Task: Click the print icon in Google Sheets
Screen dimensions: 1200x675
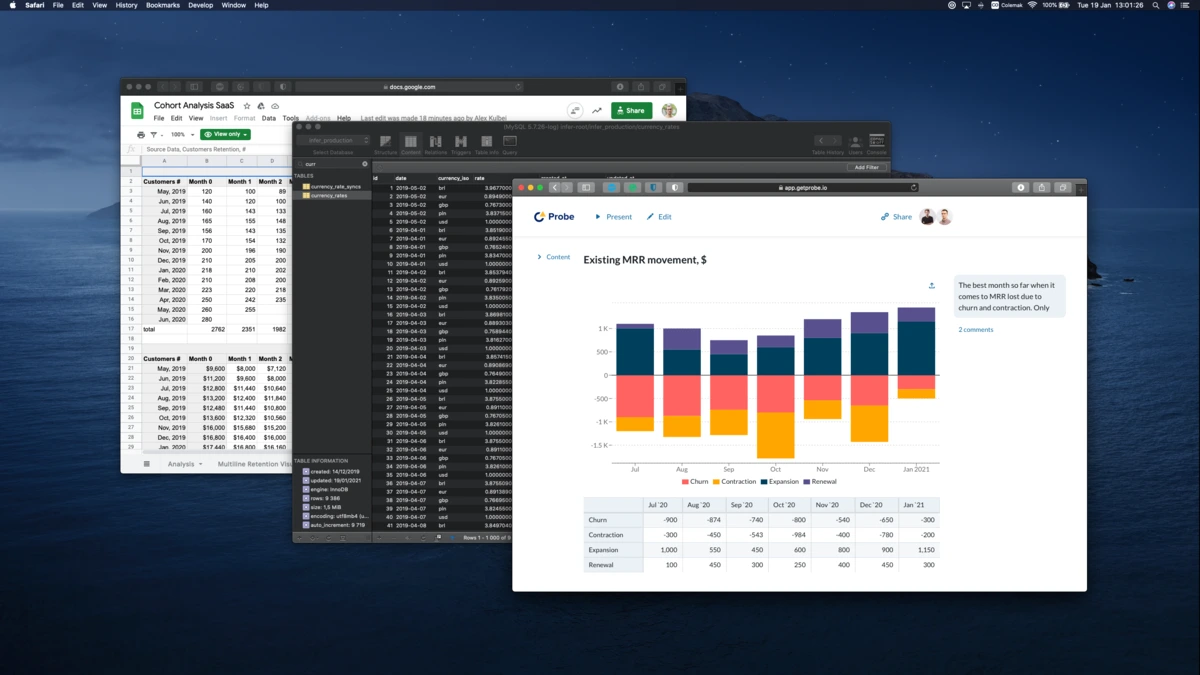Action: (141, 134)
